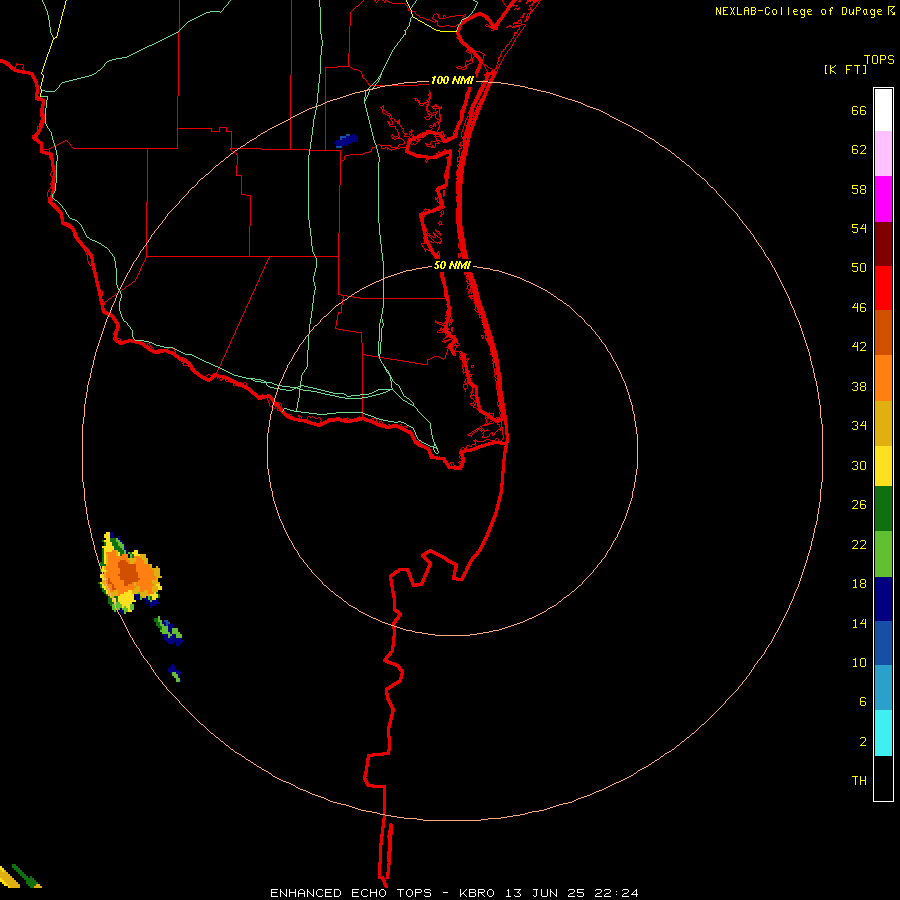This screenshot has width=900, height=900.
Task: Pick the cyan swatch near legend bottom
Action: (x=883, y=733)
